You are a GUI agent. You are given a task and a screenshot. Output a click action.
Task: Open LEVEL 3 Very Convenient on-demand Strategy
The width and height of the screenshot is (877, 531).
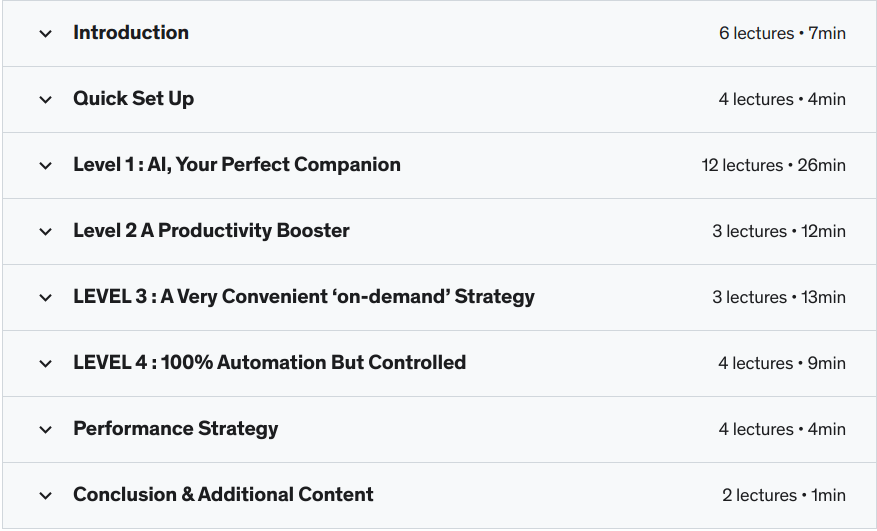click(x=303, y=297)
